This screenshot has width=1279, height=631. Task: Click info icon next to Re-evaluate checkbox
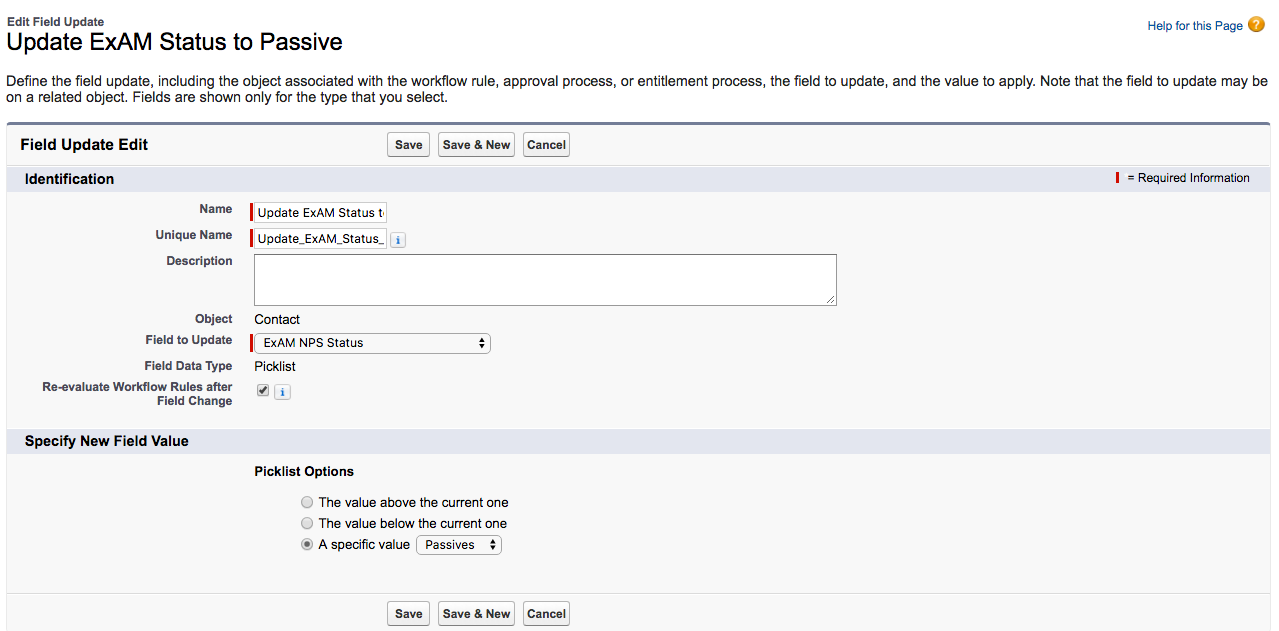282,392
